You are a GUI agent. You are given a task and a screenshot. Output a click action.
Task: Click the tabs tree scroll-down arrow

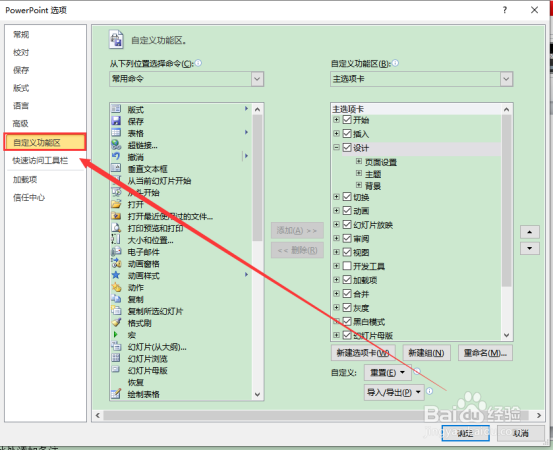[x=506, y=335]
